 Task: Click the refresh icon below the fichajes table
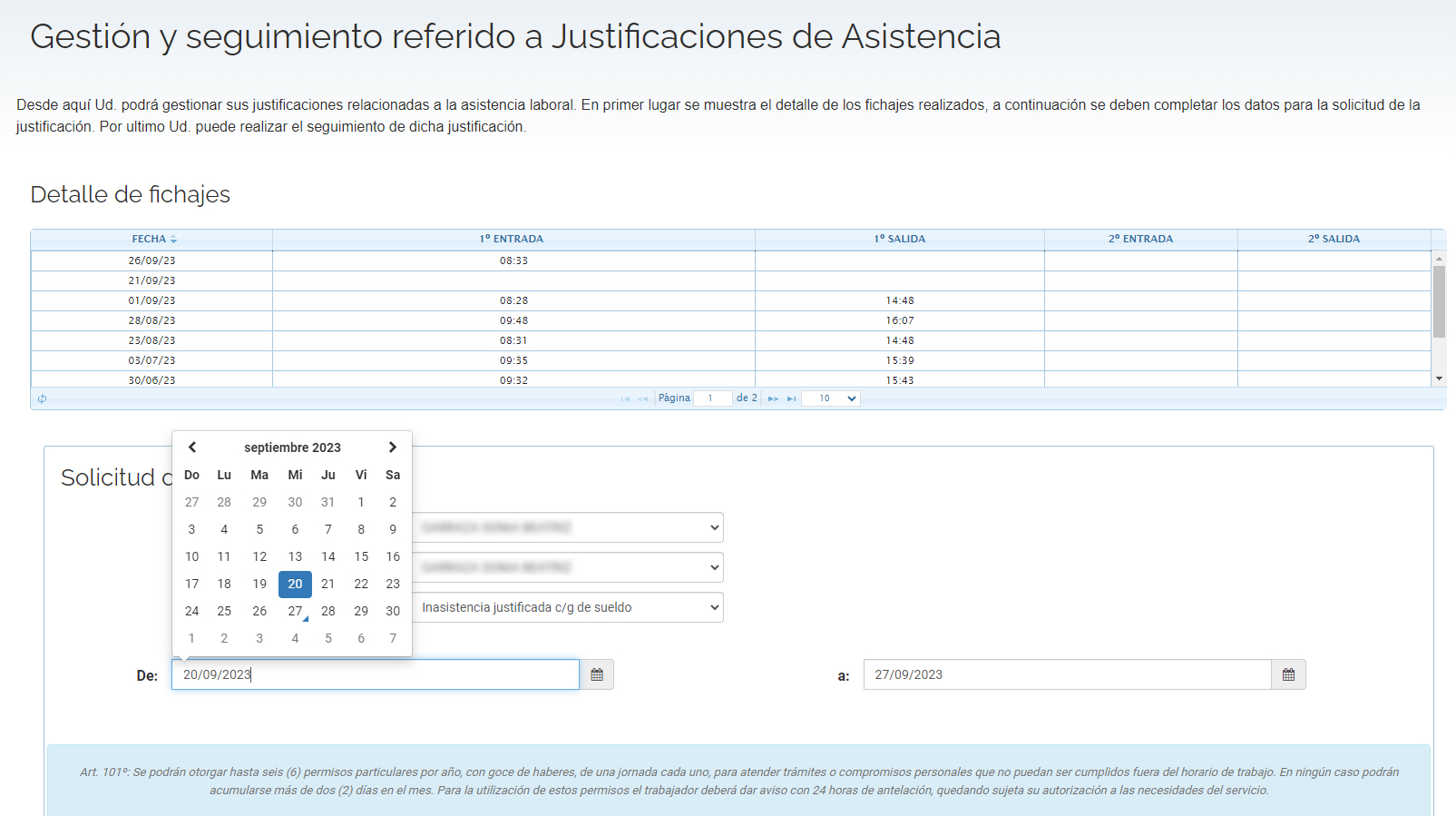(42, 398)
